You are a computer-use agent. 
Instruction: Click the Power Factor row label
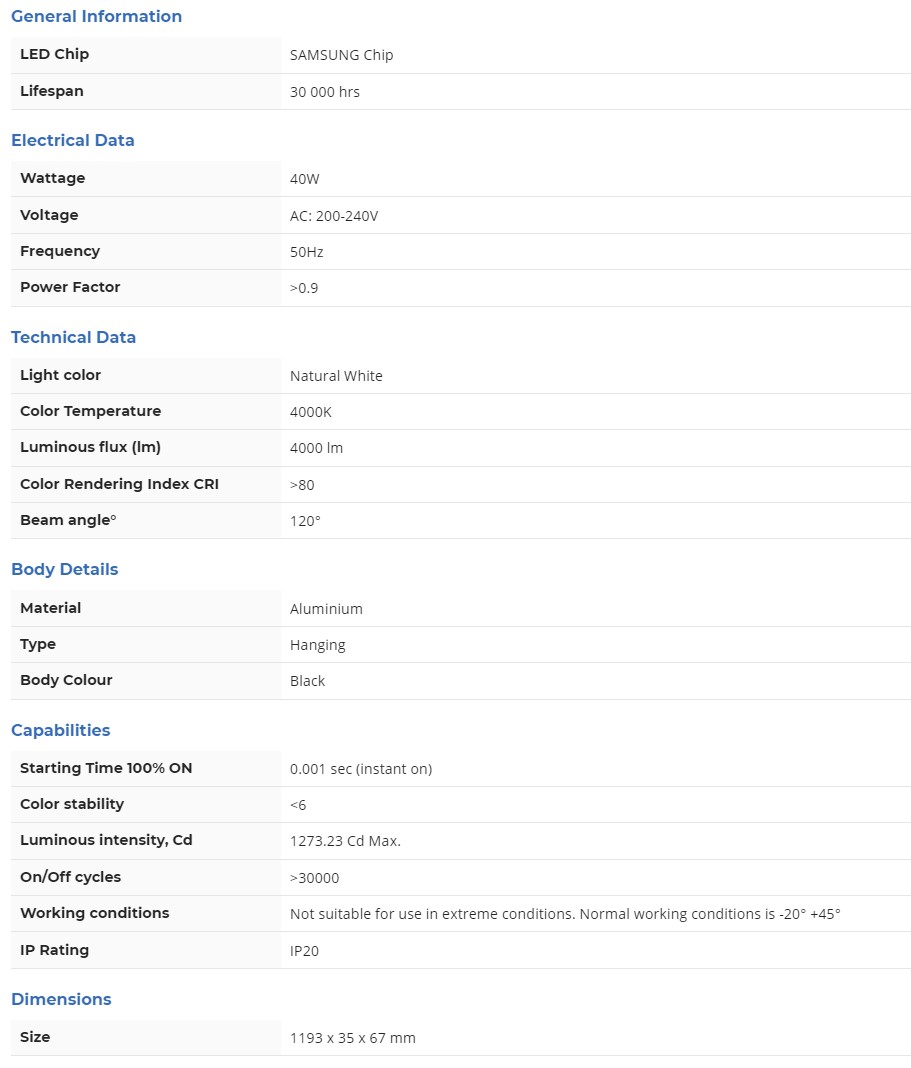point(70,287)
